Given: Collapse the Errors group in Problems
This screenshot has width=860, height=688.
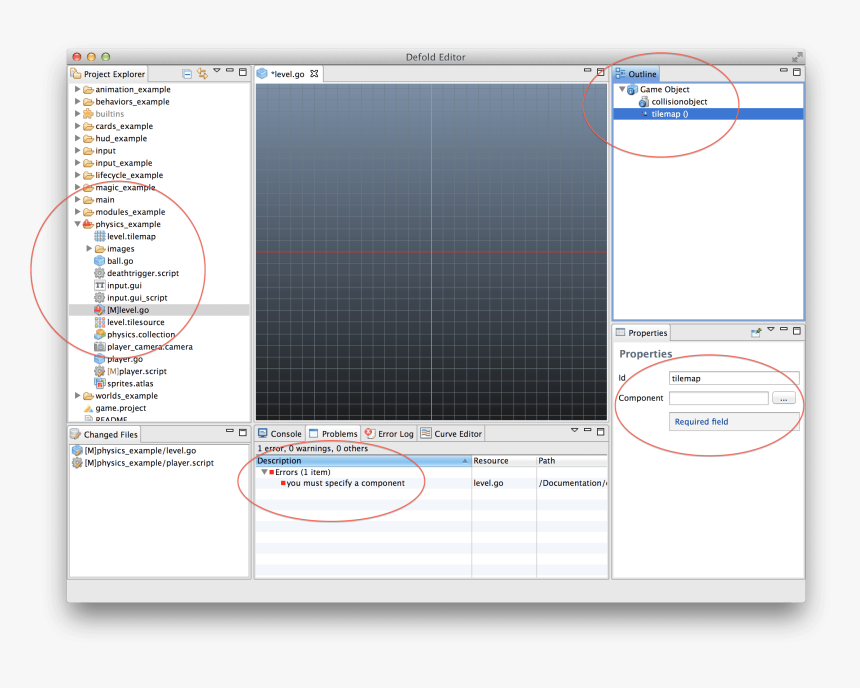Looking at the screenshot, I should point(264,472).
